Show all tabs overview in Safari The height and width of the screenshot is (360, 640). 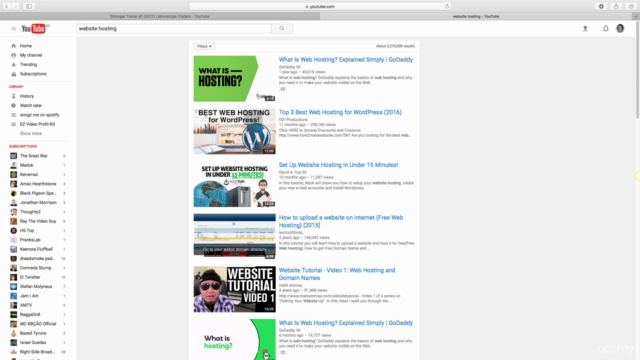click(631, 7)
